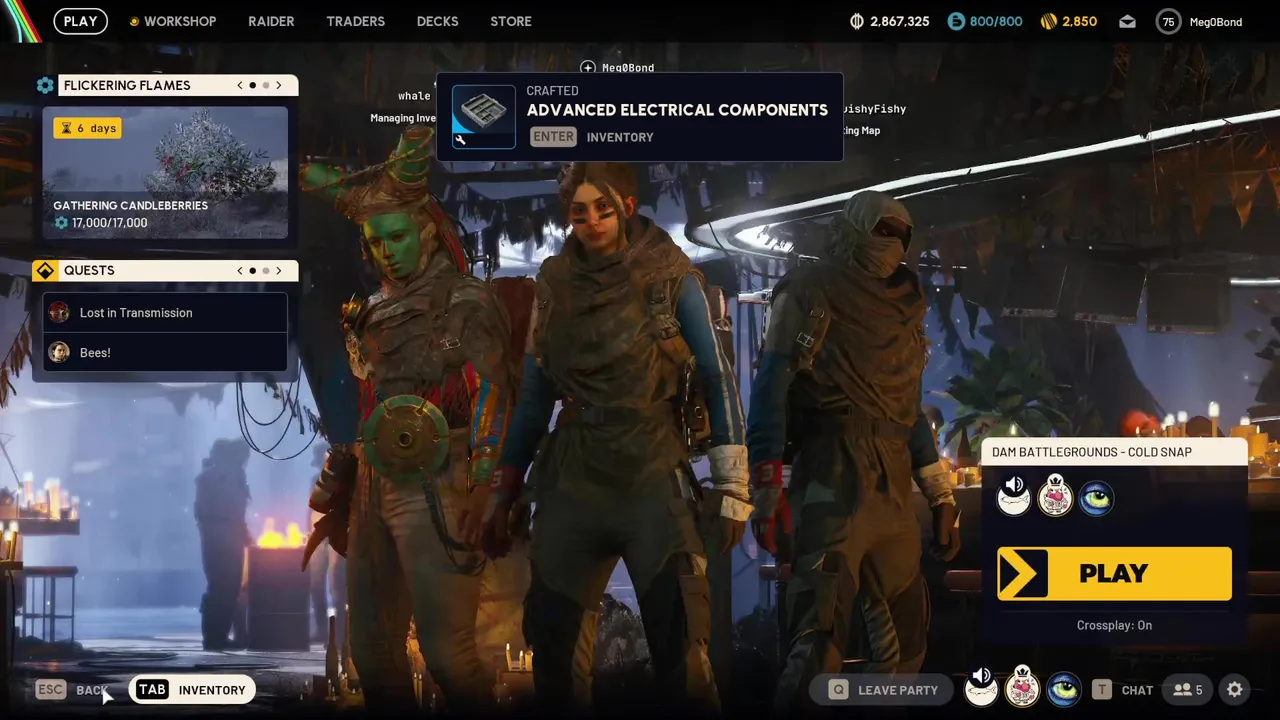Click the QUESTS panel header
The image size is (1280, 720).
click(x=178, y=270)
